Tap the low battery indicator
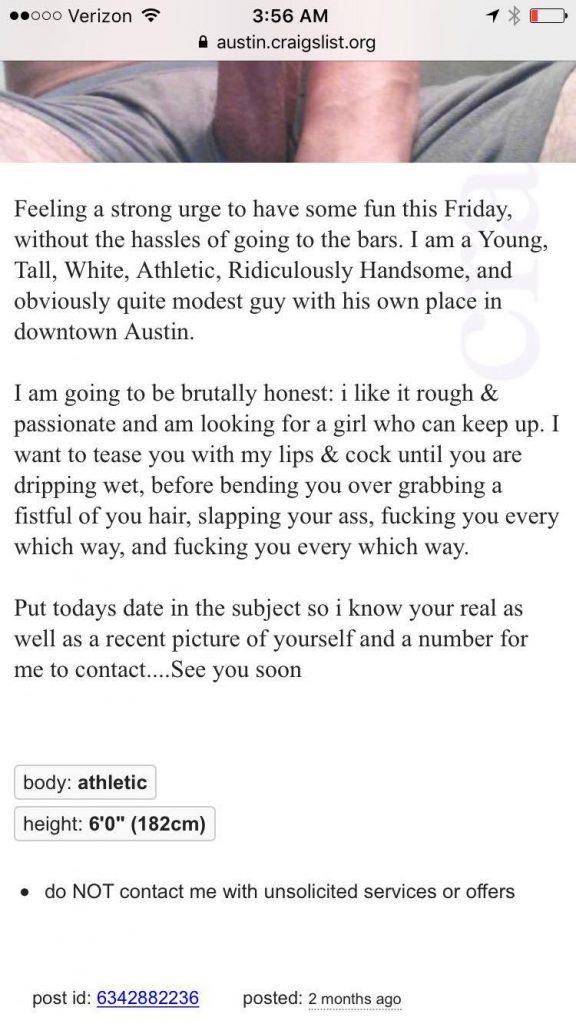Screen dimensions: 576x1024 coord(547,16)
